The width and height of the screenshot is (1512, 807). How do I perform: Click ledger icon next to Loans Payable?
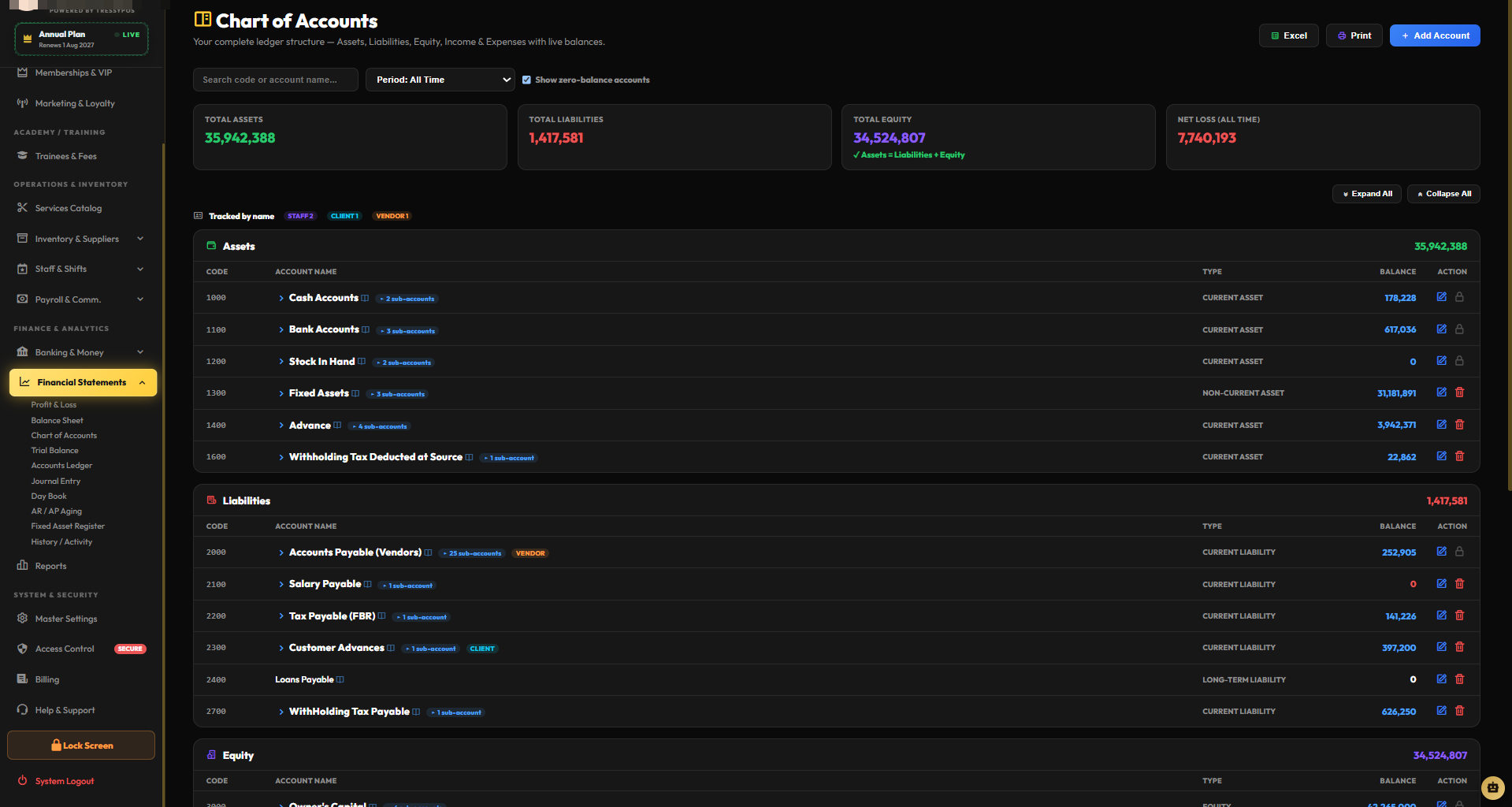point(340,679)
